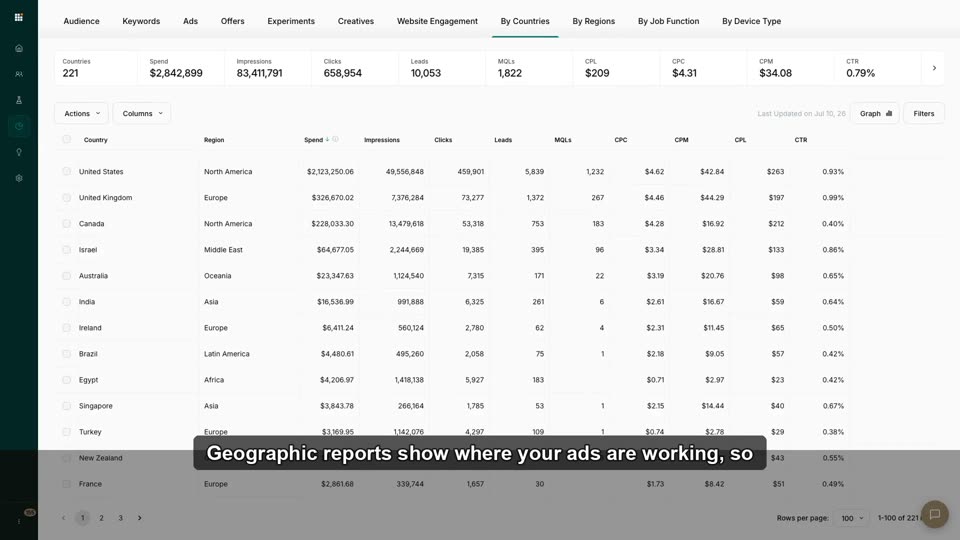
Task: Click the $2,123,250.06 spend value
Action: point(330,171)
